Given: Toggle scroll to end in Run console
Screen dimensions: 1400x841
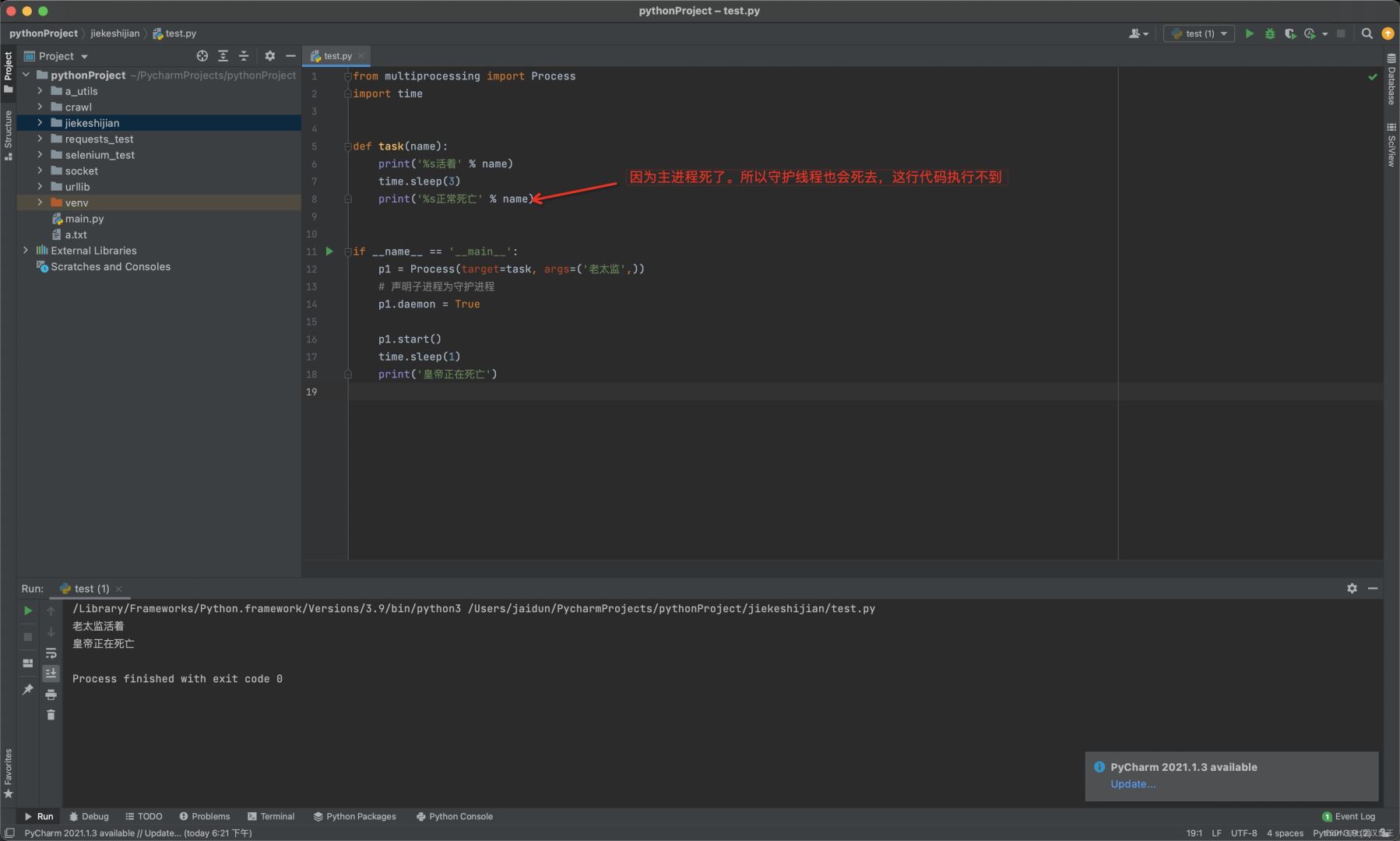Looking at the screenshot, I should (51, 674).
